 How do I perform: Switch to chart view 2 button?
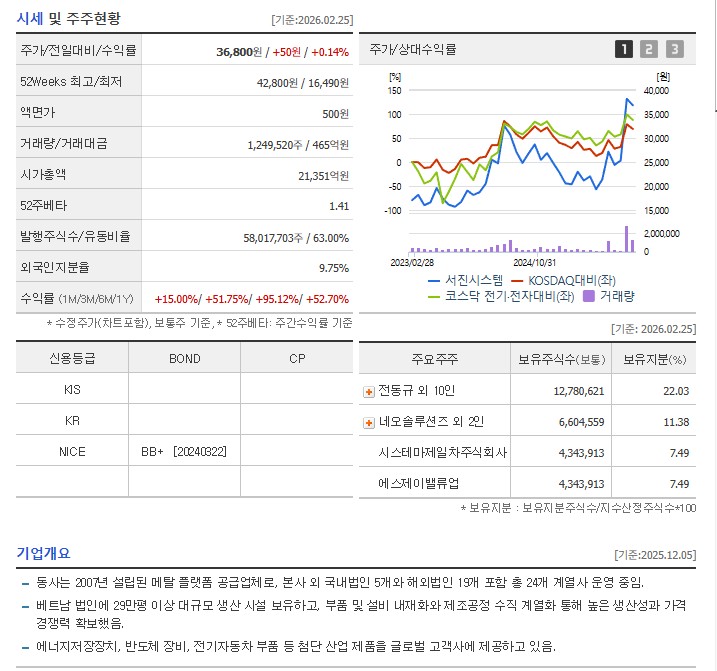648,49
